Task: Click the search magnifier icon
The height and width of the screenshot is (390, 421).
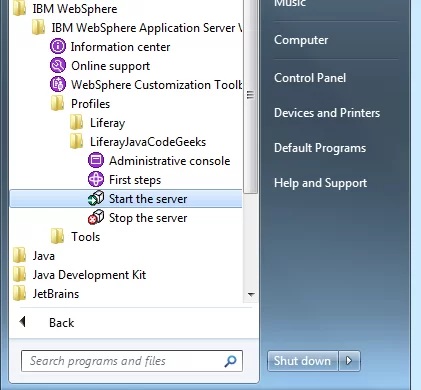Action: (x=230, y=361)
